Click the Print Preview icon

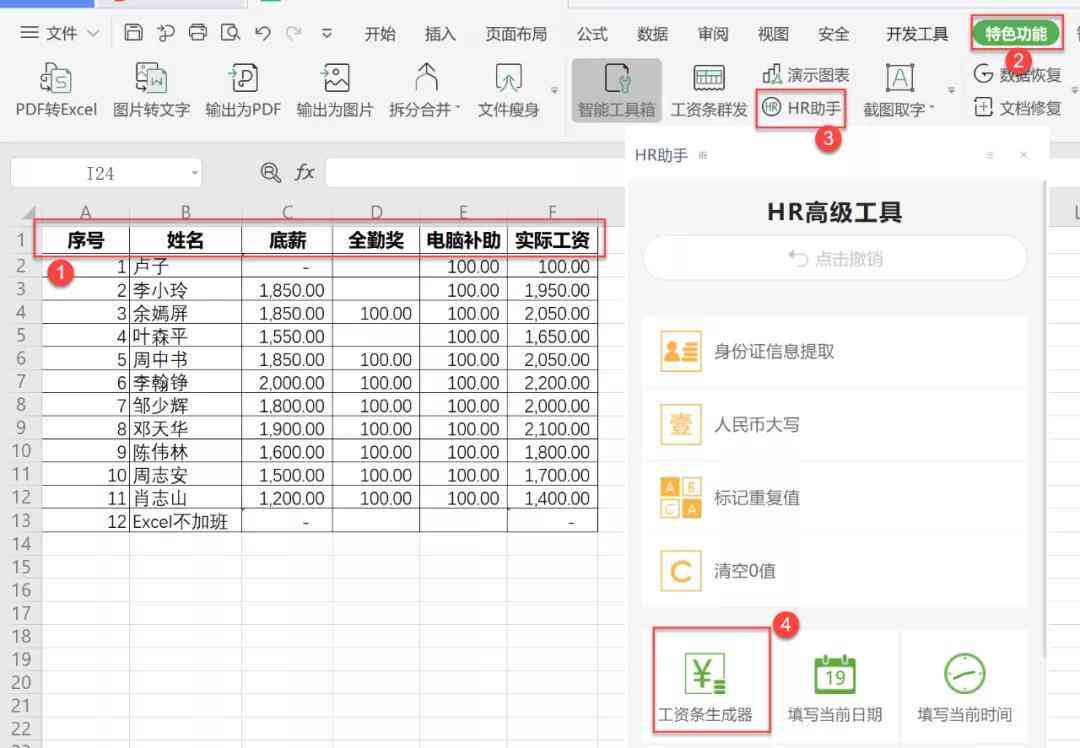click(x=230, y=32)
